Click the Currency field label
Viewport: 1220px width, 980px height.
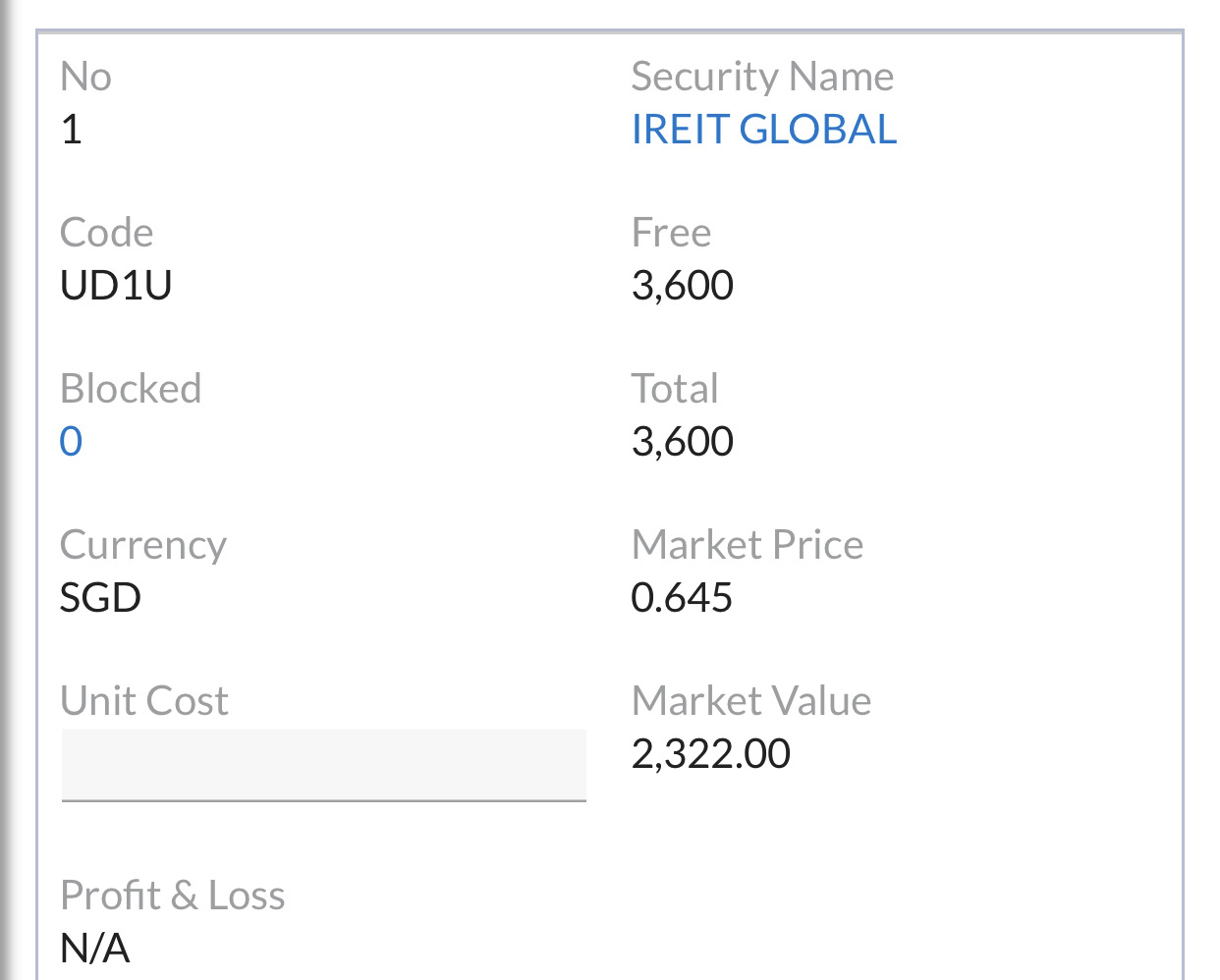pos(143,545)
